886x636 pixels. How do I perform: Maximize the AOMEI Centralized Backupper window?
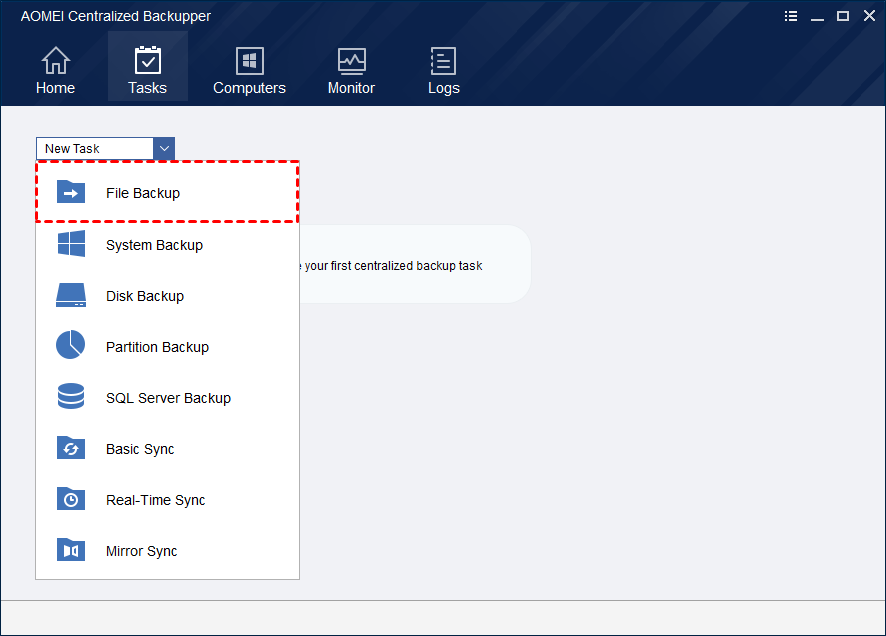point(842,16)
